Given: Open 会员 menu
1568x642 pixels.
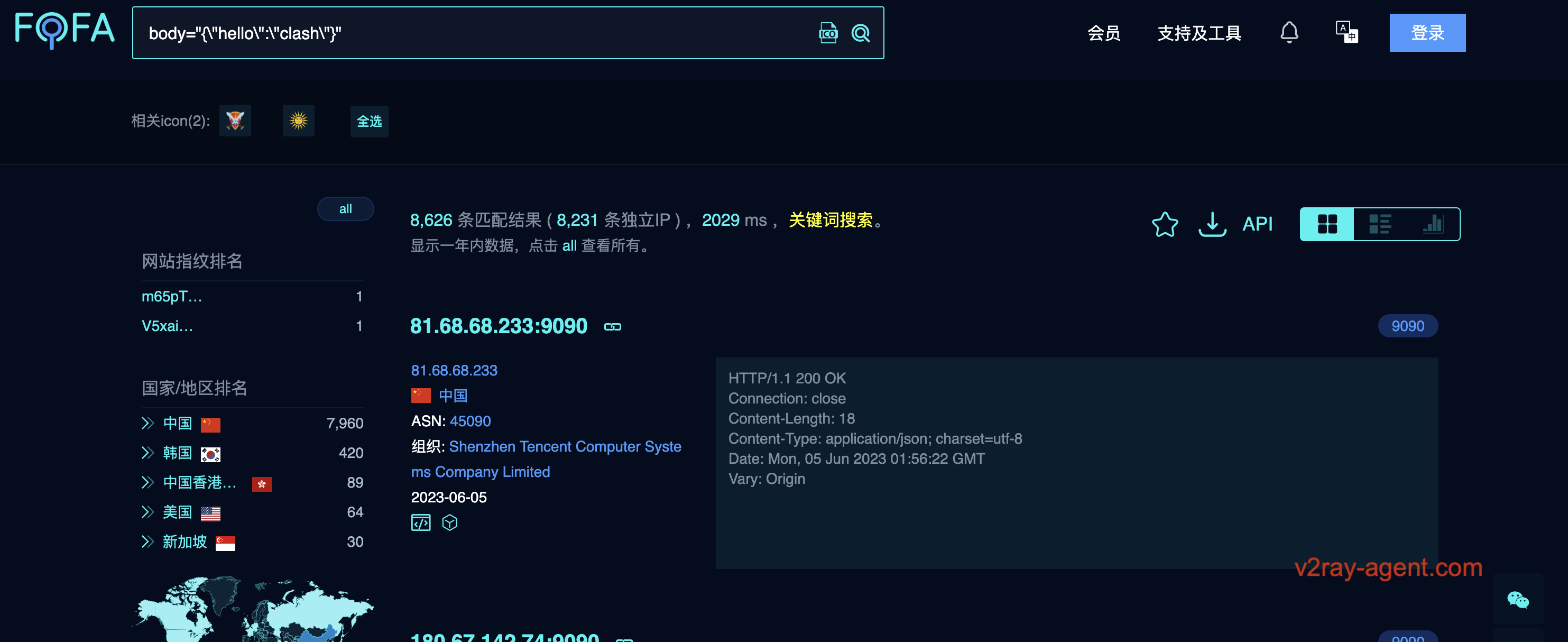Looking at the screenshot, I should pos(1103,33).
